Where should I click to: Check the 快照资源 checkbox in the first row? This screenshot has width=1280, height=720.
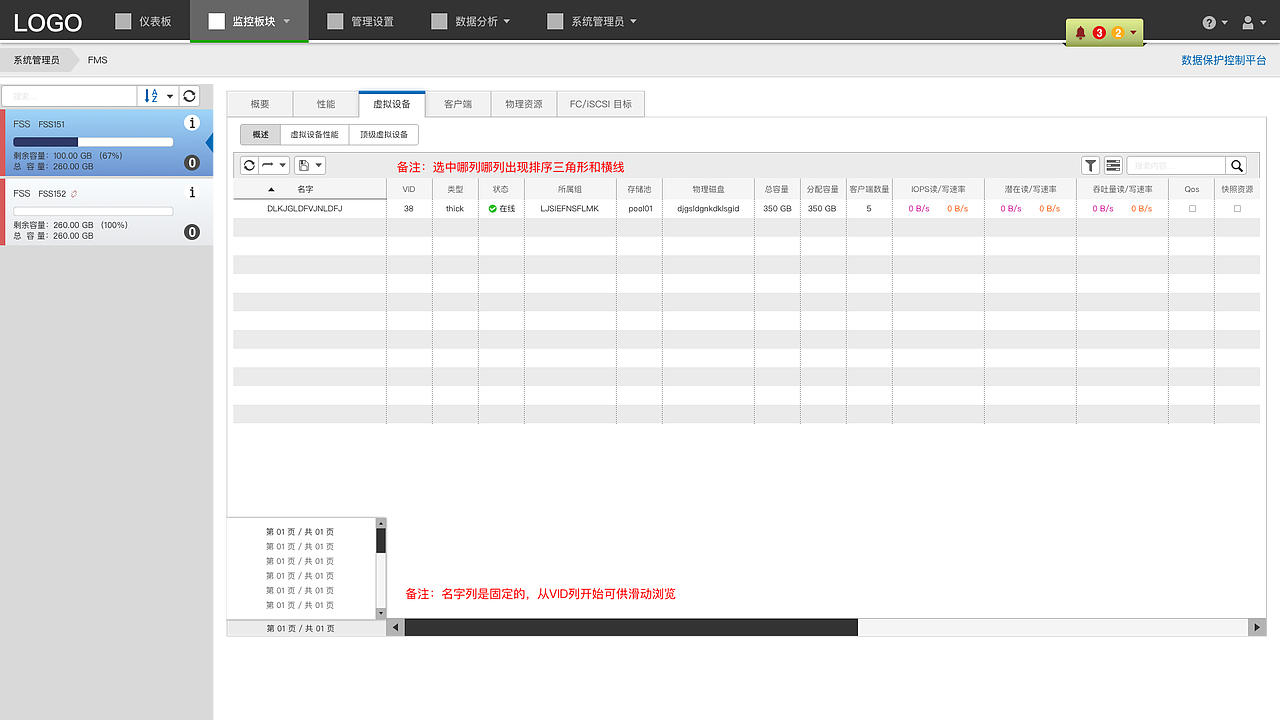coord(1237,208)
